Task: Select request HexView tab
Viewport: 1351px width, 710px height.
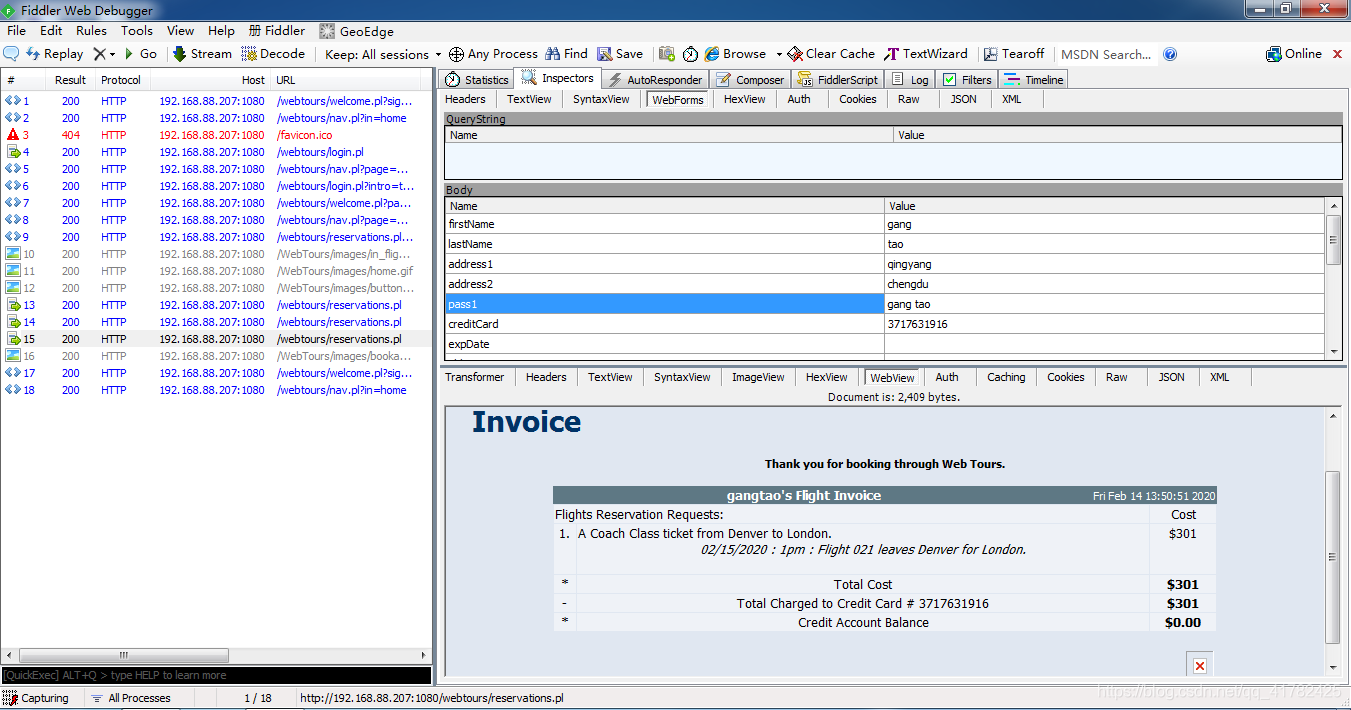Action: (745, 99)
